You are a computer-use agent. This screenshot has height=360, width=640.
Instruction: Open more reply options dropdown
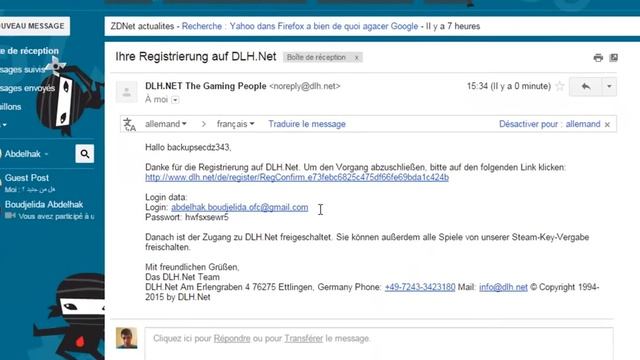coord(609,87)
